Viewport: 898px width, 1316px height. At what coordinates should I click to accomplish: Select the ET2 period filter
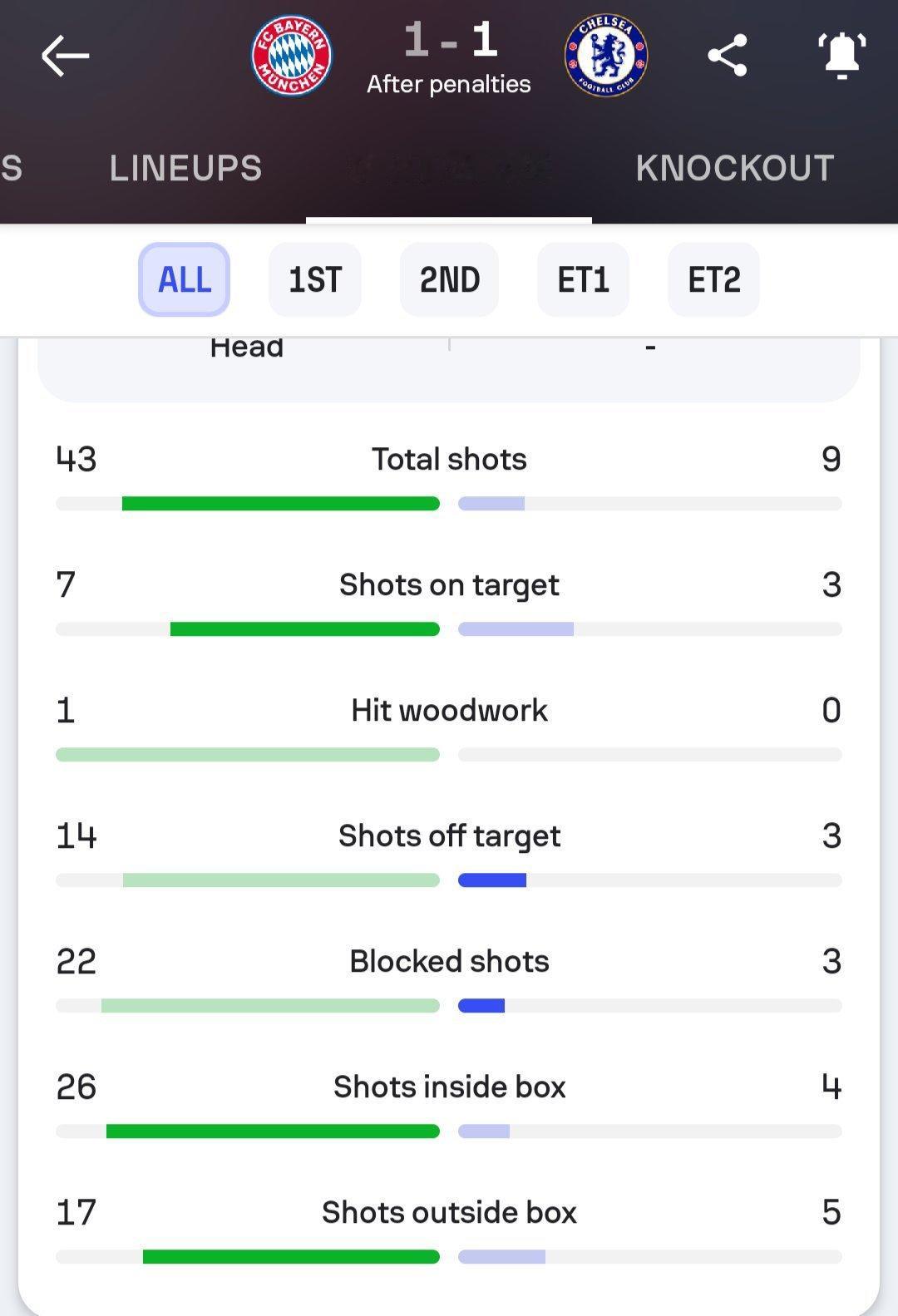(x=713, y=279)
